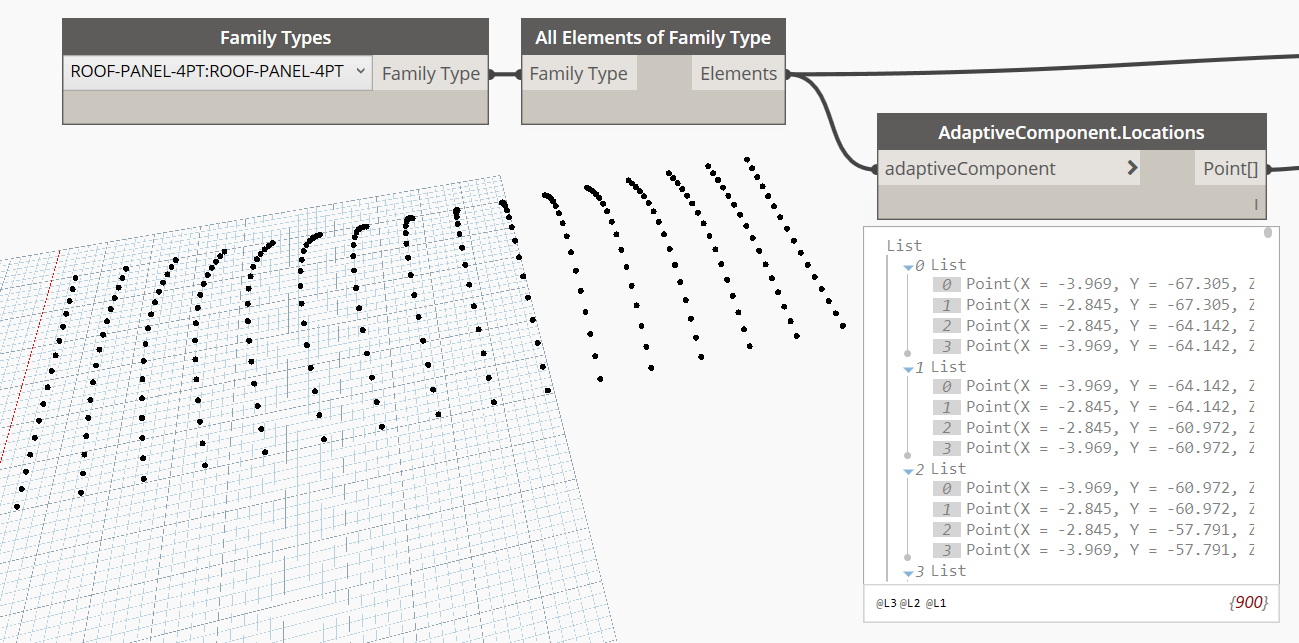Collapse the "2 List" sublist arrow

[x=908, y=470]
